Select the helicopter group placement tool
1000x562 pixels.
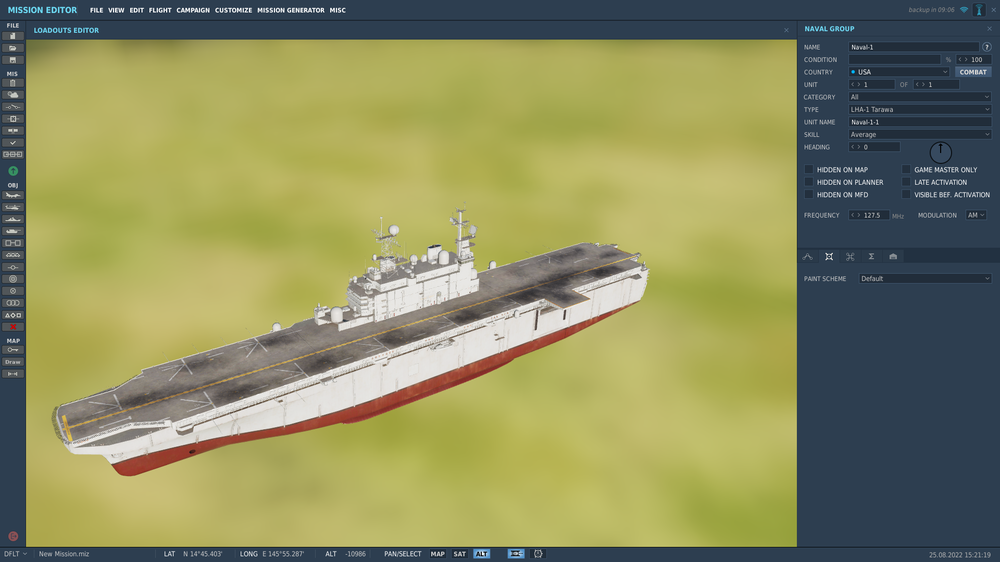coord(13,207)
